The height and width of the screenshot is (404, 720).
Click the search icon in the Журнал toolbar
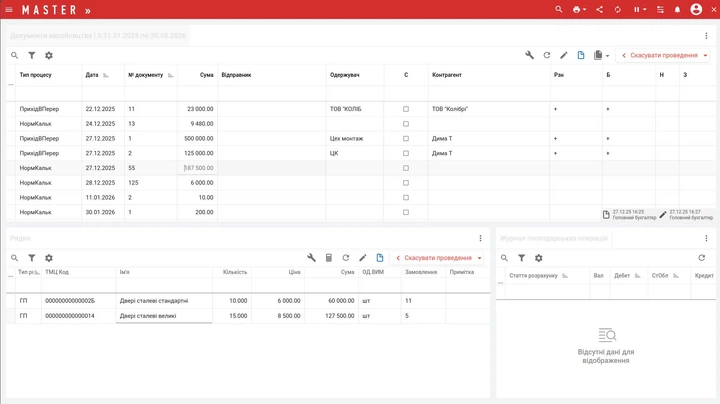coord(504,258)
